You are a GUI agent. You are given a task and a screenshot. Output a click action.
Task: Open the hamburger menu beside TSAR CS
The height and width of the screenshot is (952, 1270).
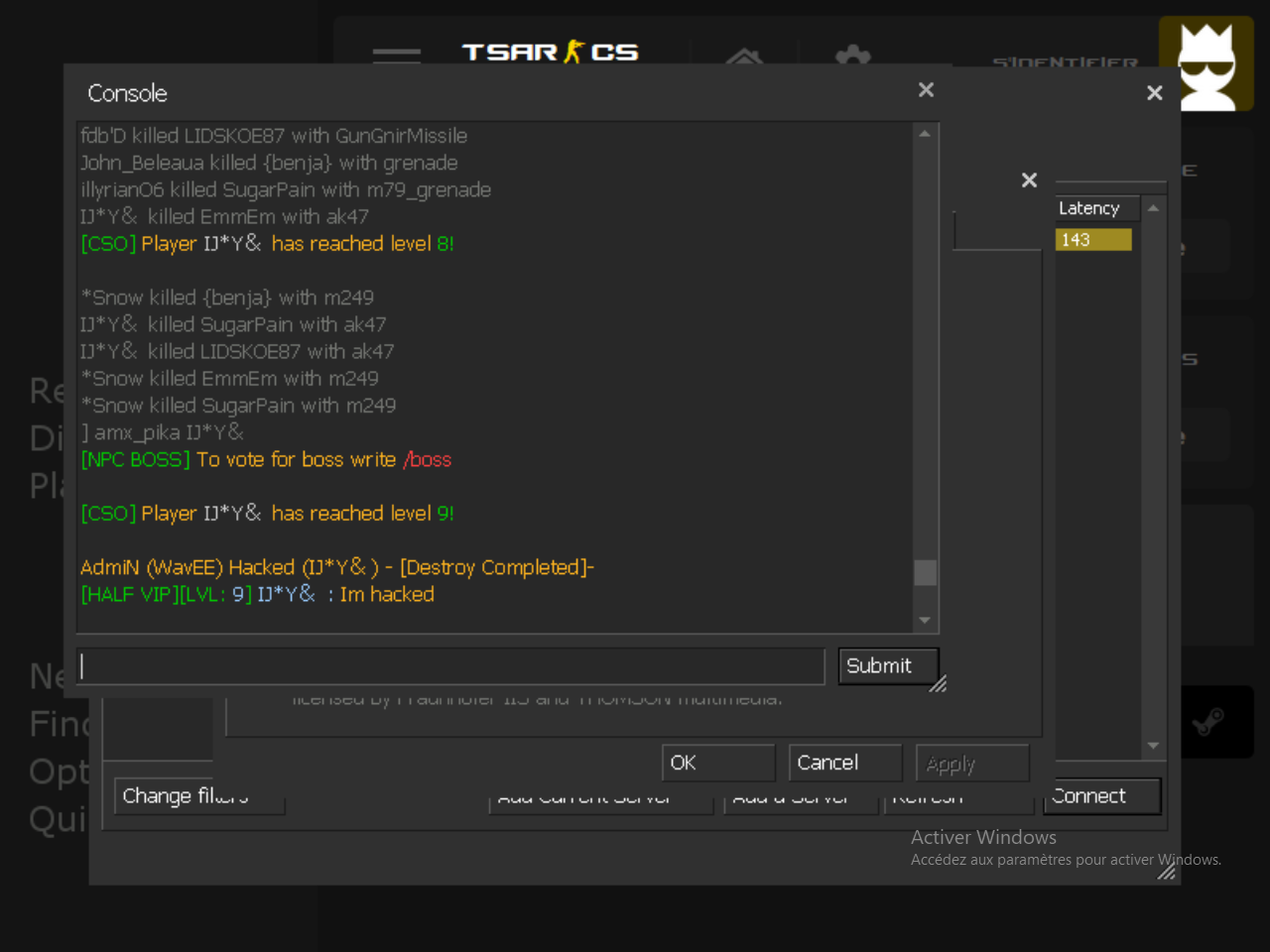tap(397, 55)
